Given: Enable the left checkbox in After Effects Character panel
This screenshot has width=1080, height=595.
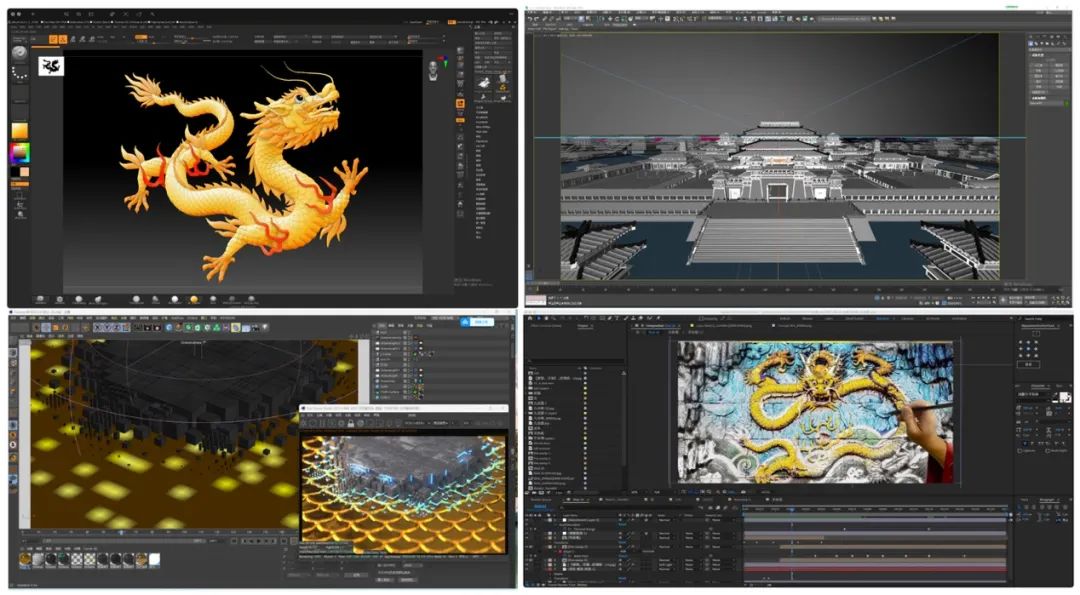Looking at the screenshot, I should [x=1020, y=450].
